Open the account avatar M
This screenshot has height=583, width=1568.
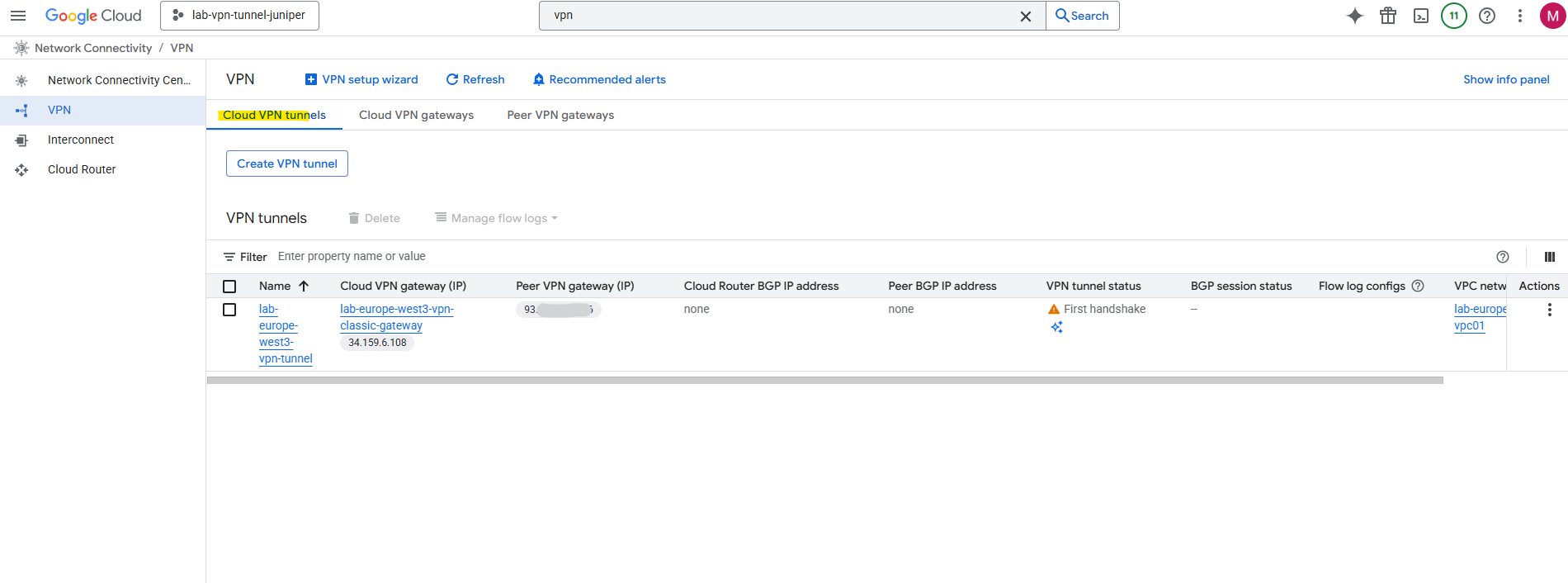point(1552,16)
